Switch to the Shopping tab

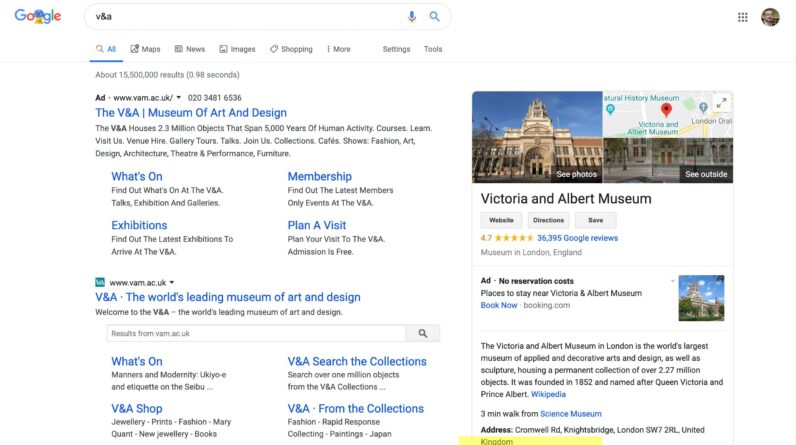[291, 49]
